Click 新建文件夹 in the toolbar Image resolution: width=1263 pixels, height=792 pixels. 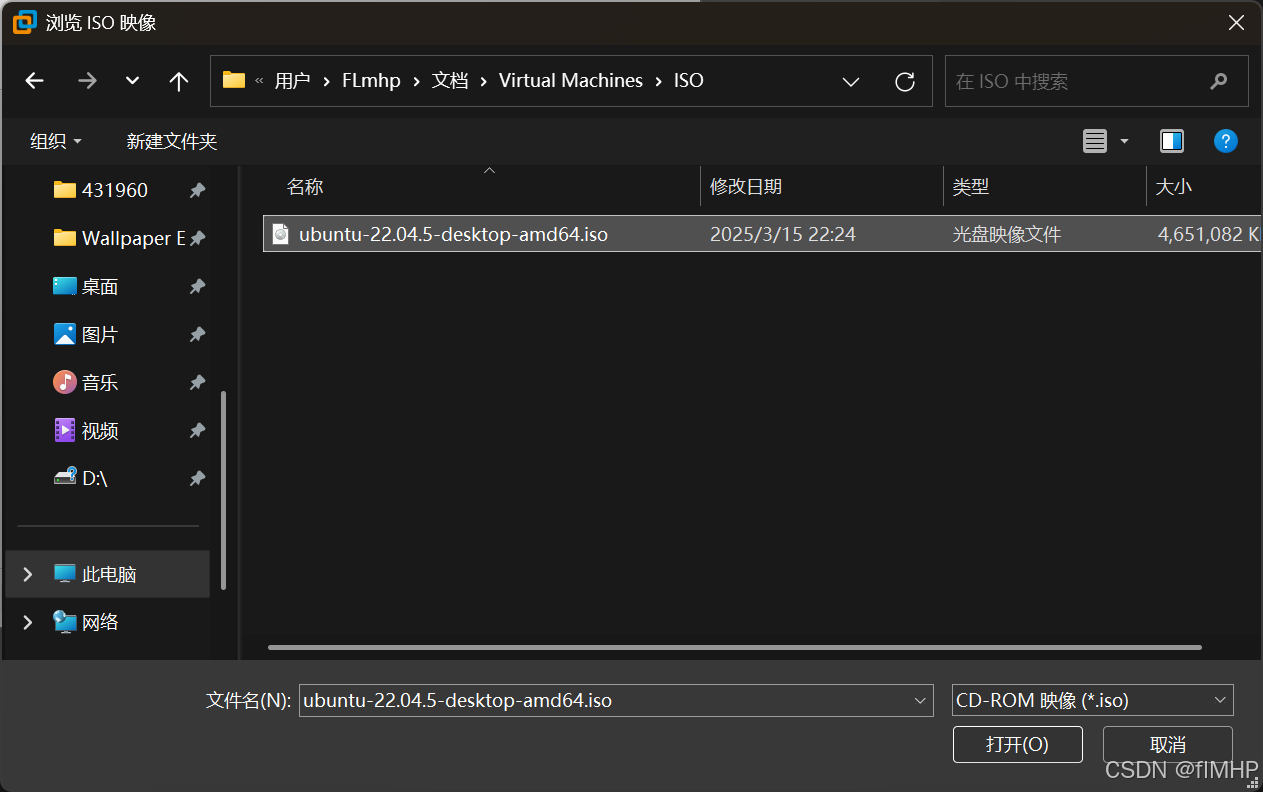pyautogui.click(x=172, y=141)
